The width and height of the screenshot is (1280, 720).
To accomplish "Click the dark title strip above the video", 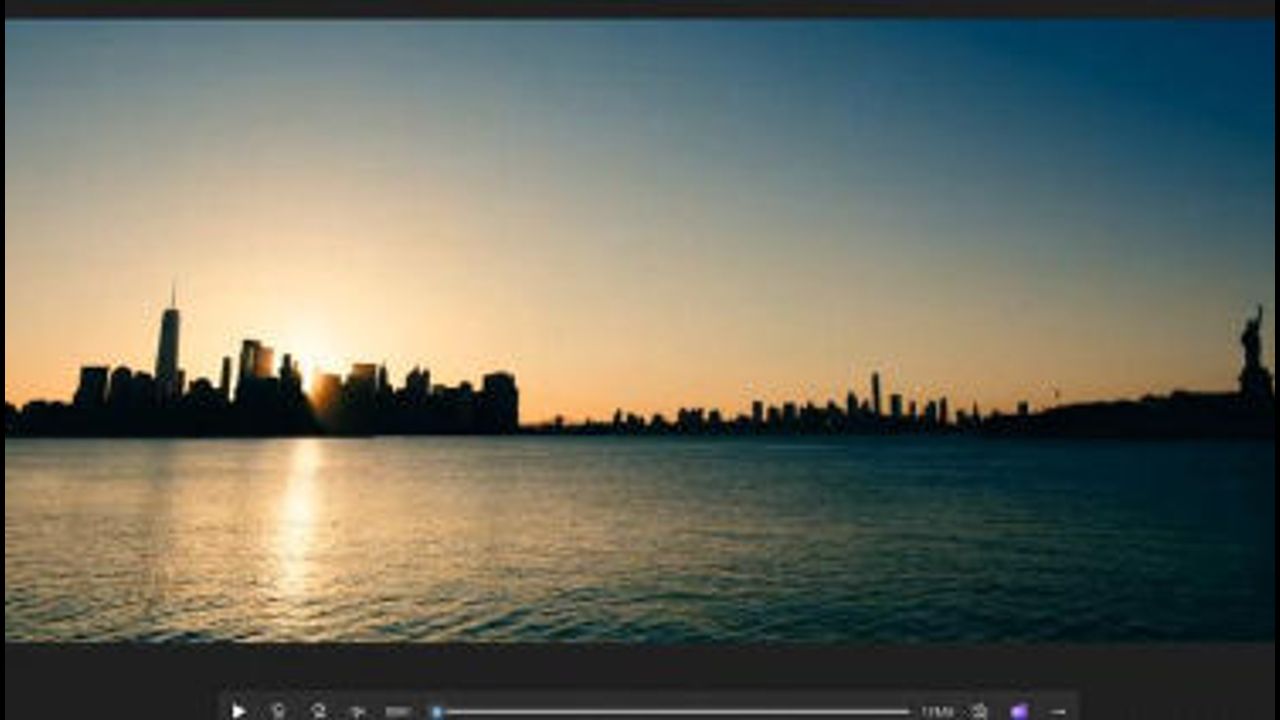I will pos(640,8).
